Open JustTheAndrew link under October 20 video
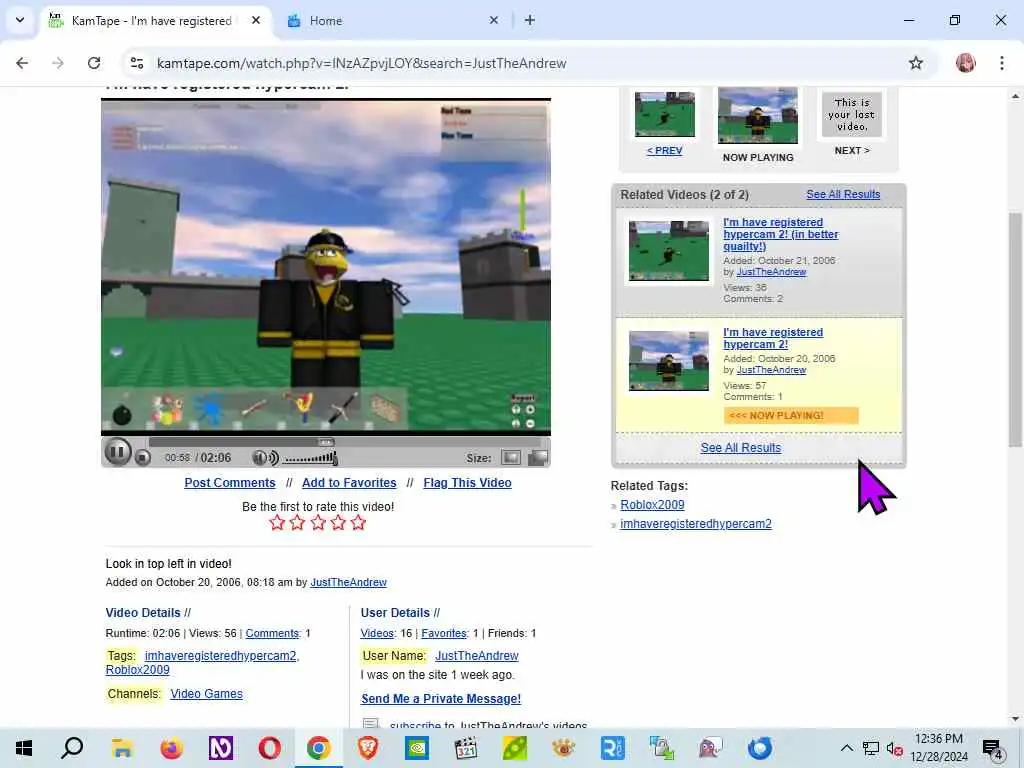 771,370
